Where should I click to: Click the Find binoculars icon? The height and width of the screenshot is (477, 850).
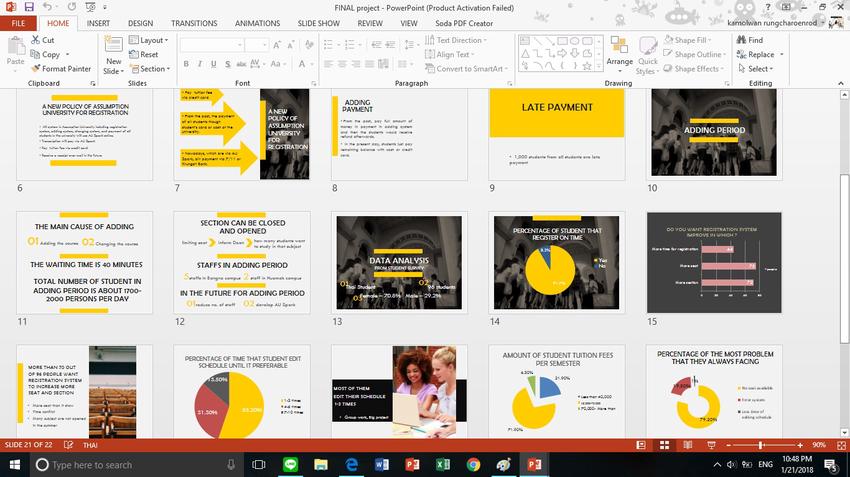point(742,40)
